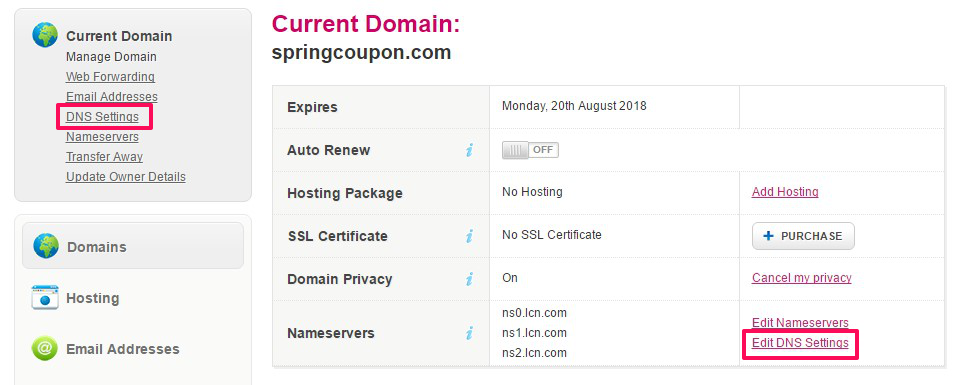
Task: Click the ns0.lcn.com nameserver entry
Action: click(535, 313)
